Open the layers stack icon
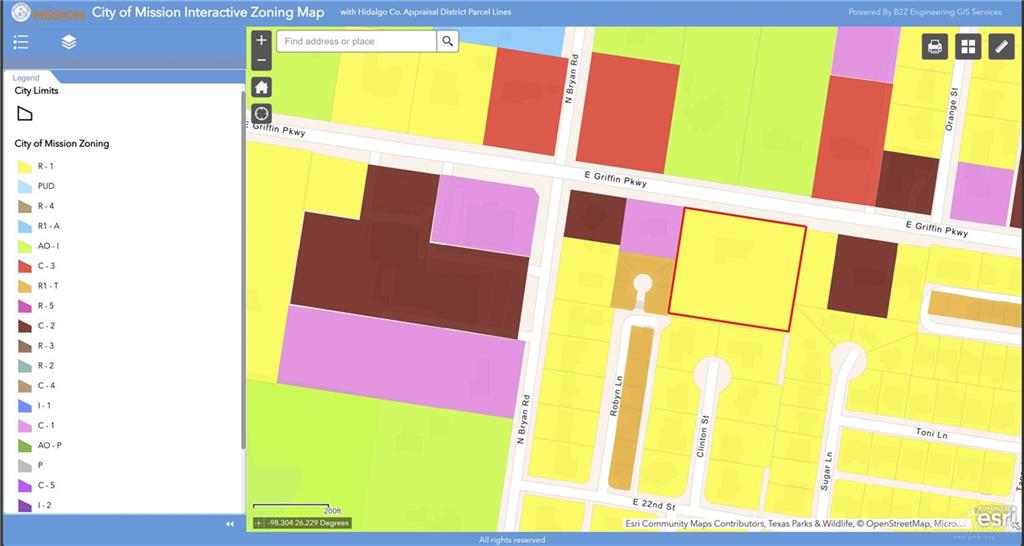The width and height of the screenshot is (1024, 546). click(69, 42)
